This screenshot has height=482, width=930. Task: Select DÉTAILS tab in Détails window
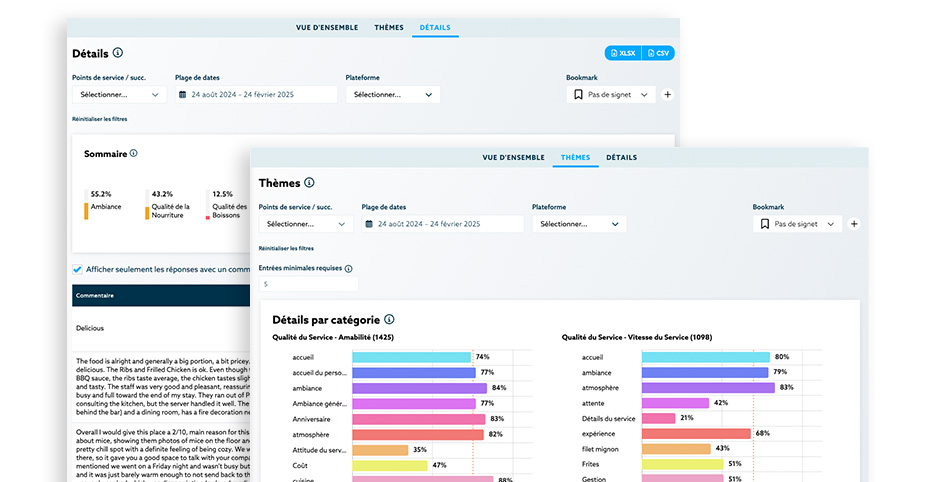coord(435,27)
